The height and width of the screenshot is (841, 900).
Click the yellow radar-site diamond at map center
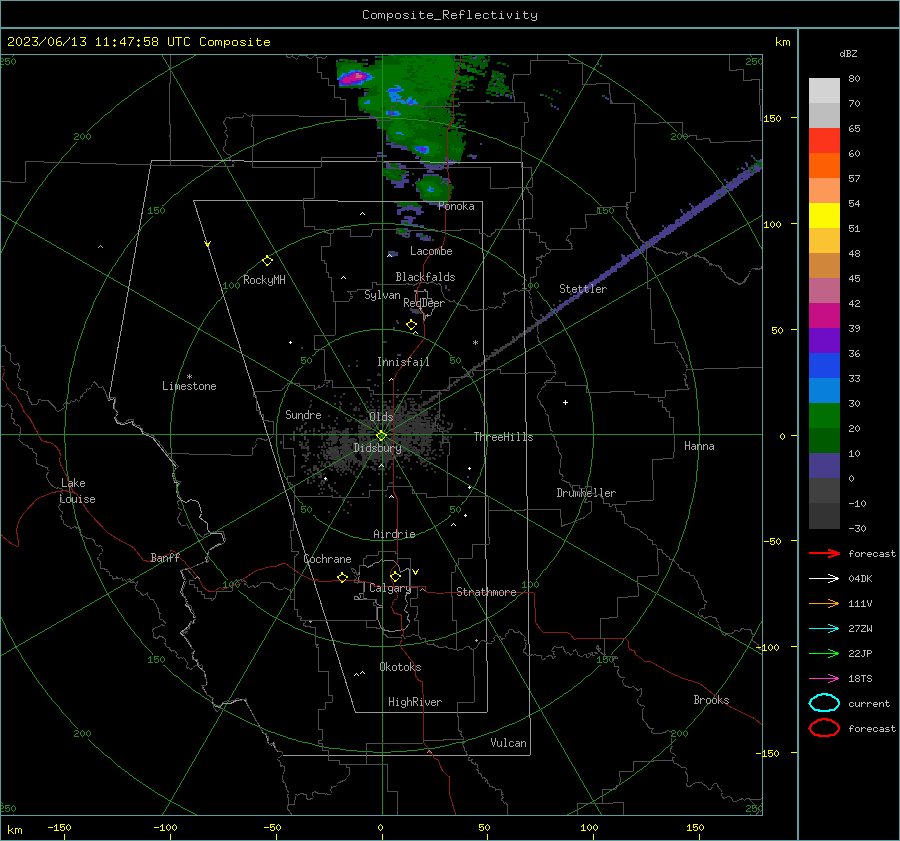(x=381, y=436)
